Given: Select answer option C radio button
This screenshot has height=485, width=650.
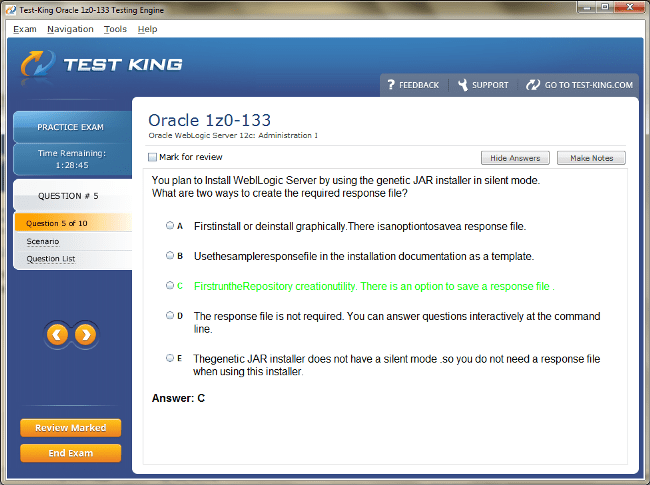Looking at the screenshot, I should 170,285.
